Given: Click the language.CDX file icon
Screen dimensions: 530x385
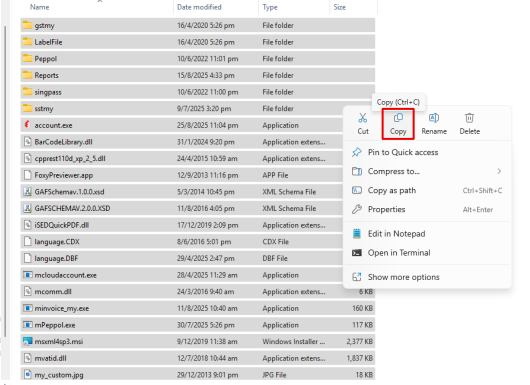Looking at the screenshot, I should (x=28, y=241).
